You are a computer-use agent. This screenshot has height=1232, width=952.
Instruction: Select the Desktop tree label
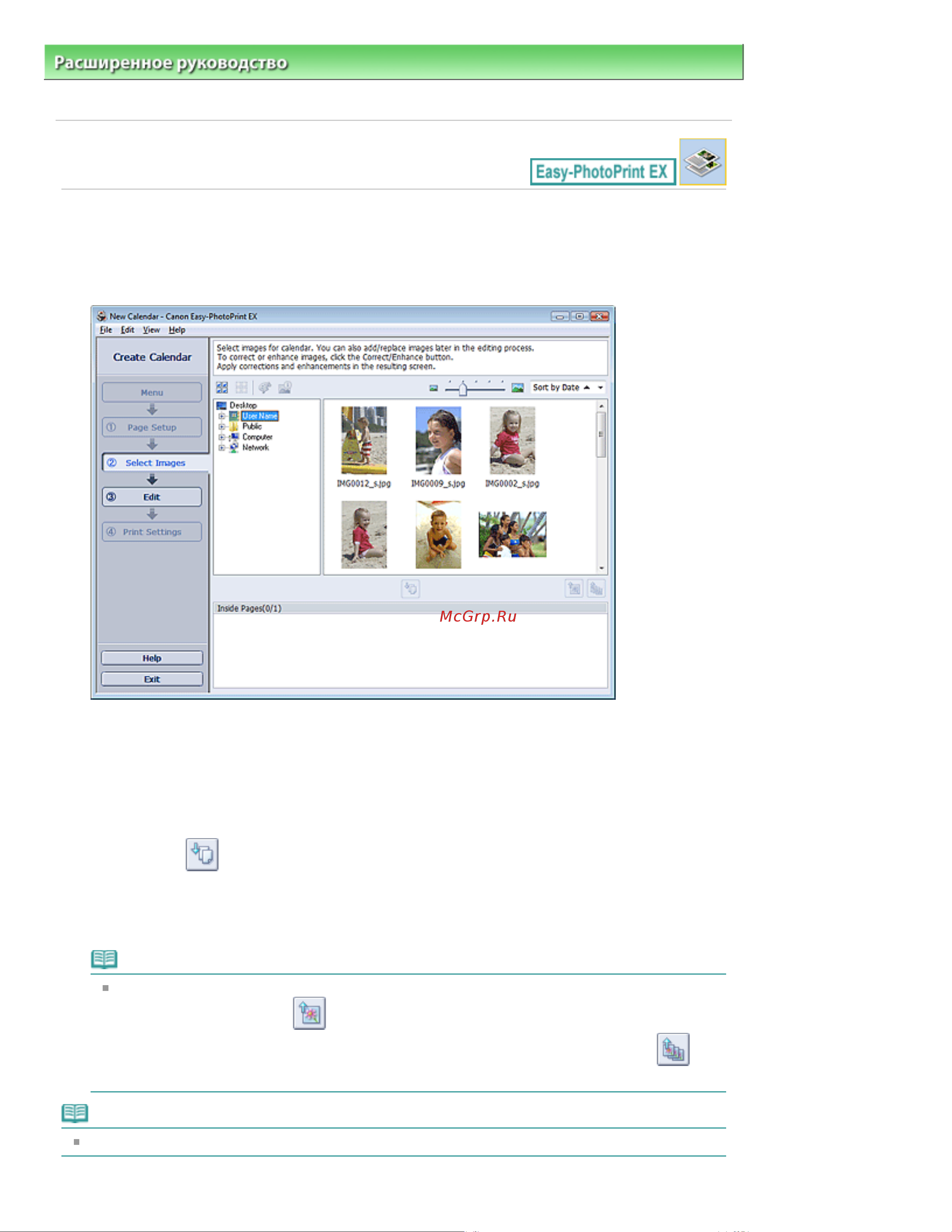click(x=243, y=405)
